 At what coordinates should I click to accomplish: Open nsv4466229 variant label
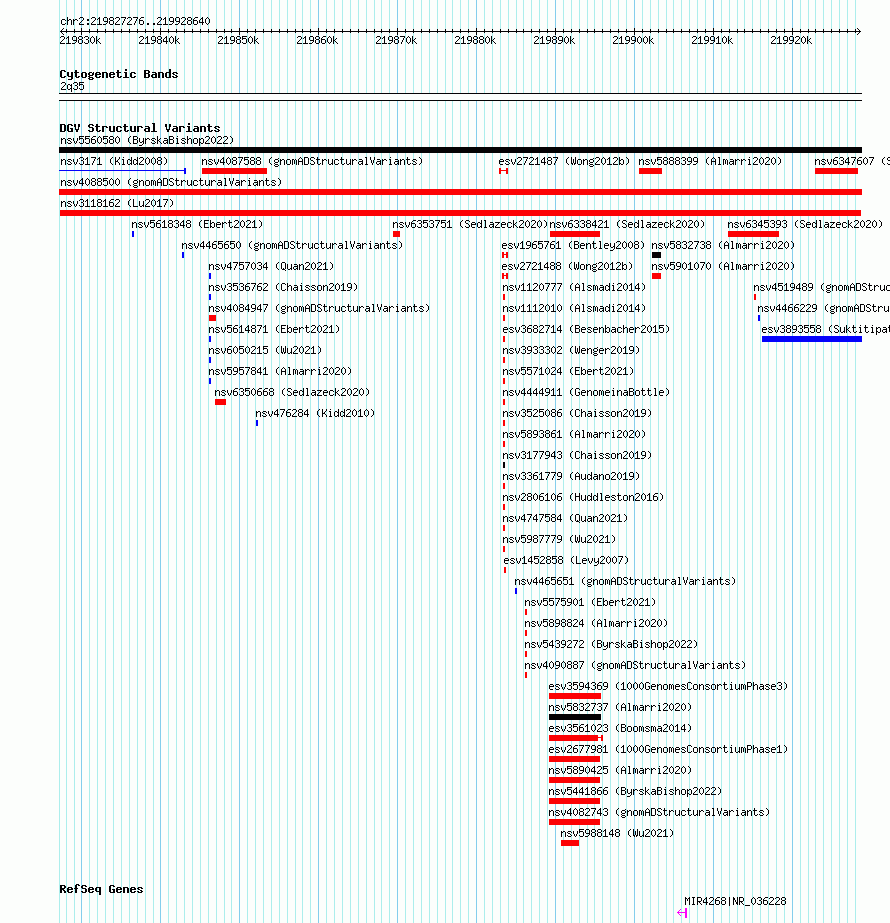pyautogui.click(x=823, y=308)
